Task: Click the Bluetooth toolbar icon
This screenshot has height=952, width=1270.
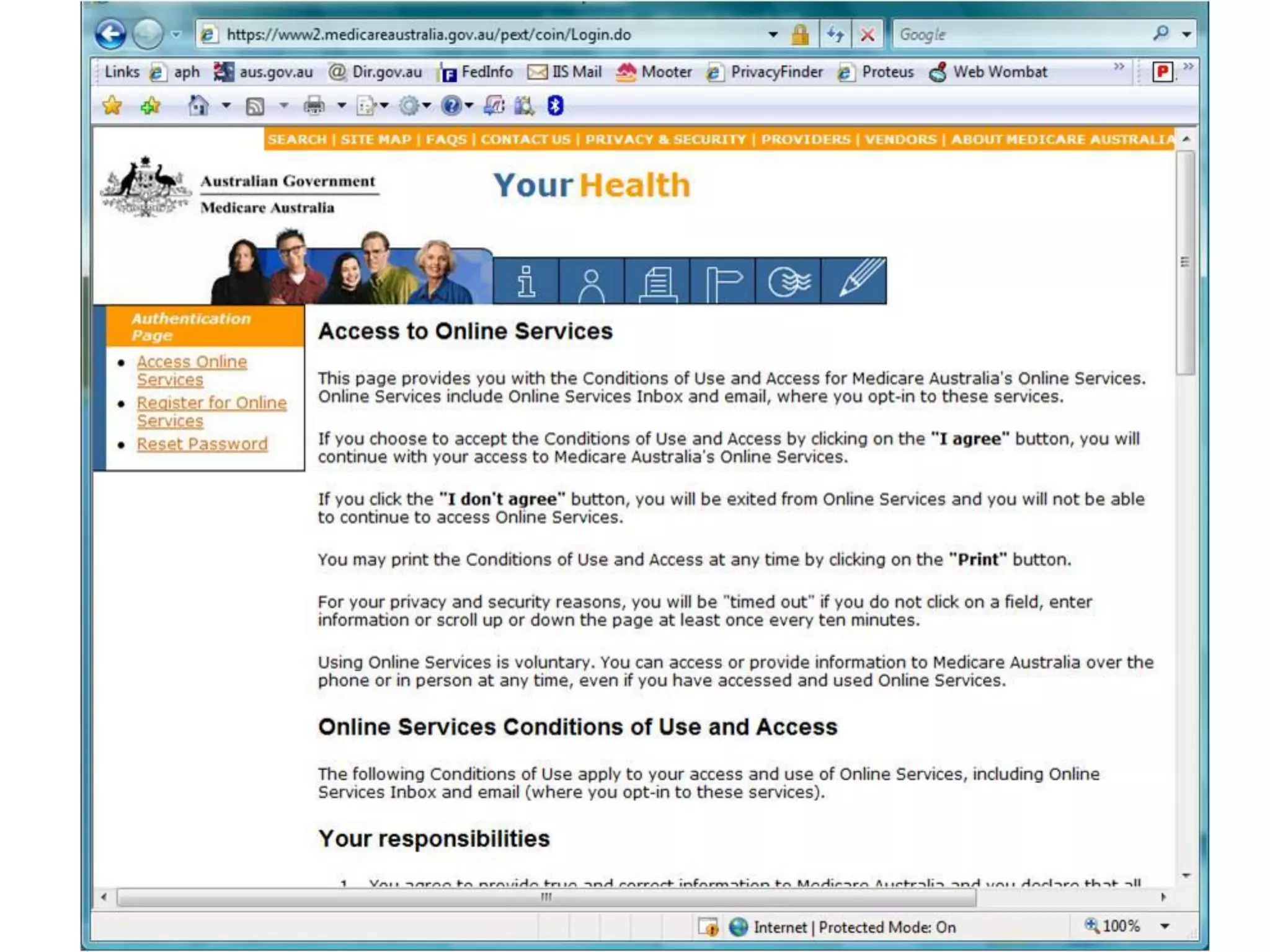Action: click(555, 106)
